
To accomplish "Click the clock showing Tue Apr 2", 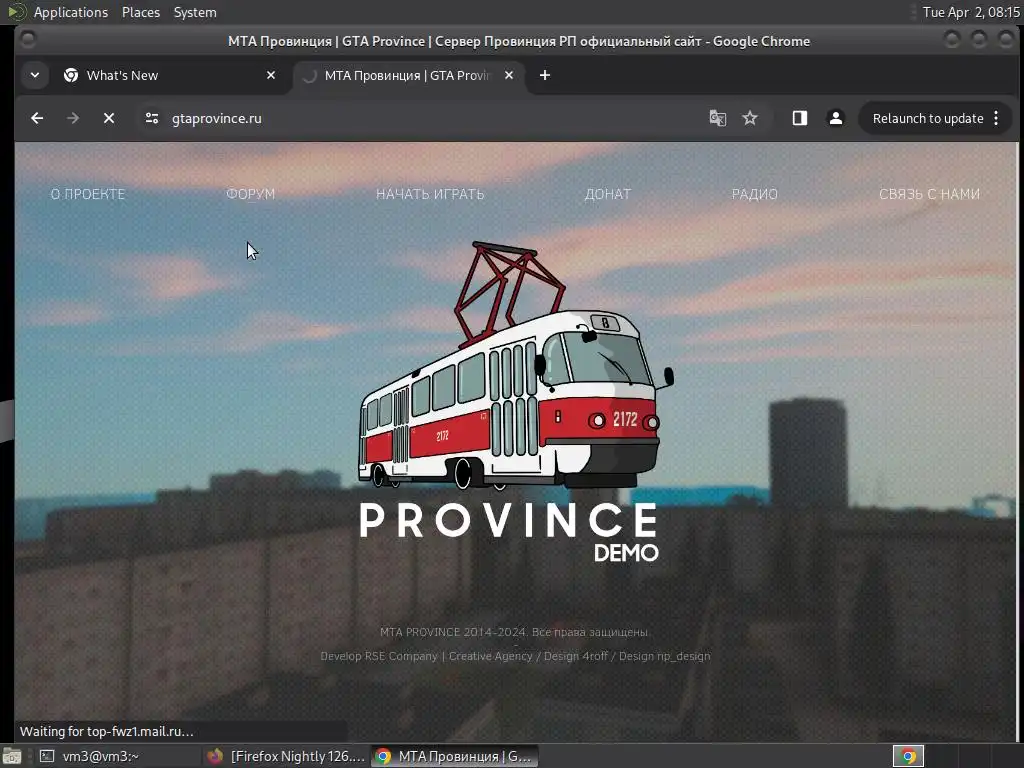I will [970, 12].
